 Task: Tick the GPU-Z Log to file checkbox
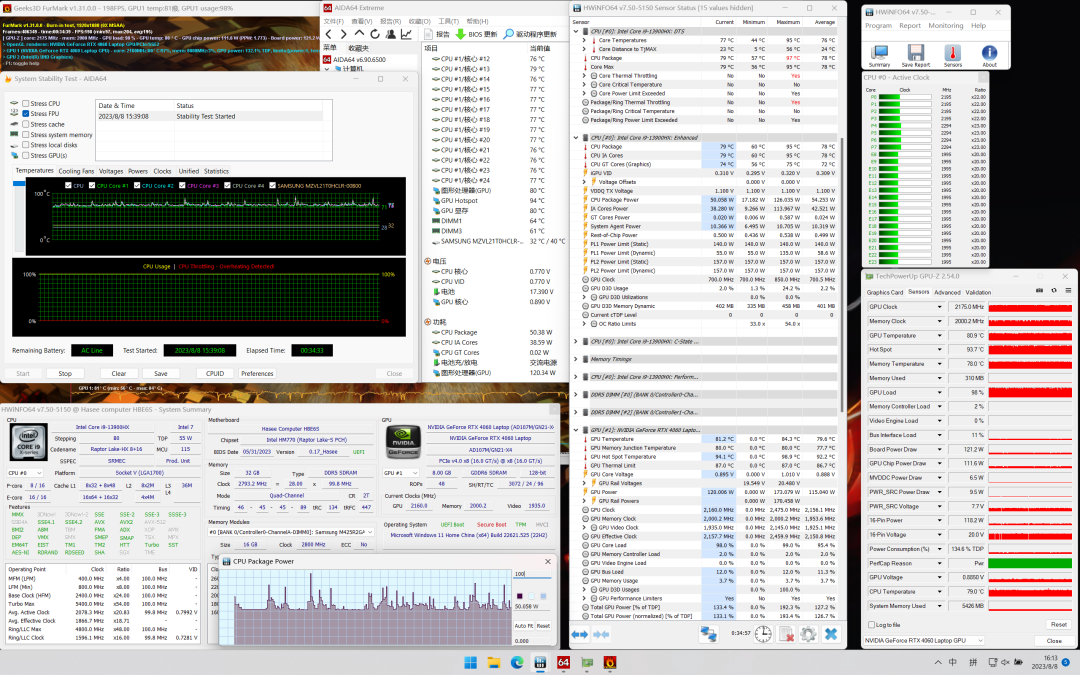[x=869, y=624]
